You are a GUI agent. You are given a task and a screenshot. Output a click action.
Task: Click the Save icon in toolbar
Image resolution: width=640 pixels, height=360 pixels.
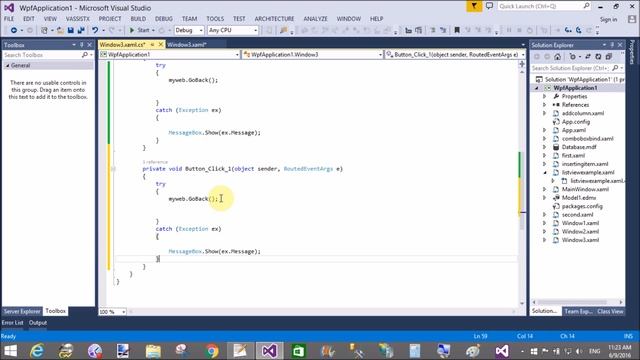tap(71, 30)
